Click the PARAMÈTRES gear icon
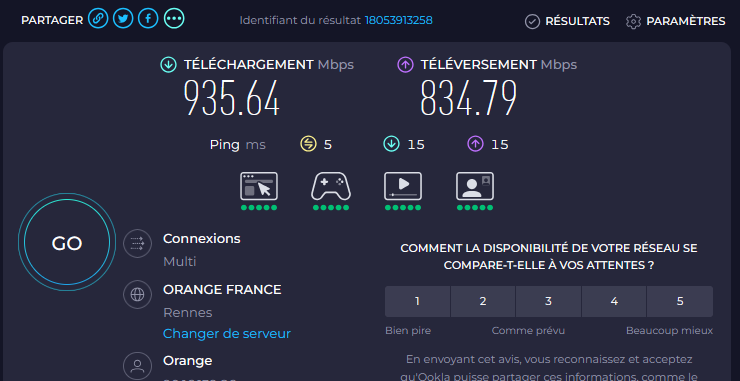Screen dimensions: 740x381 tap(633, 22)
